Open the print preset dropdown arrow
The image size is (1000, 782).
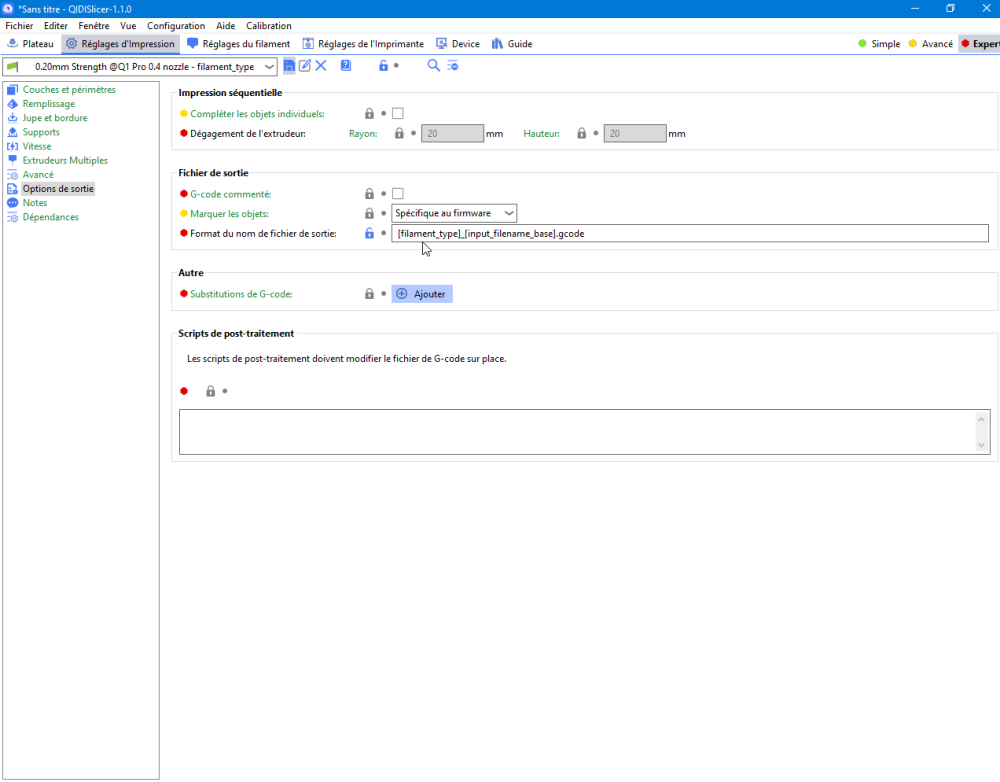[269, 66]
